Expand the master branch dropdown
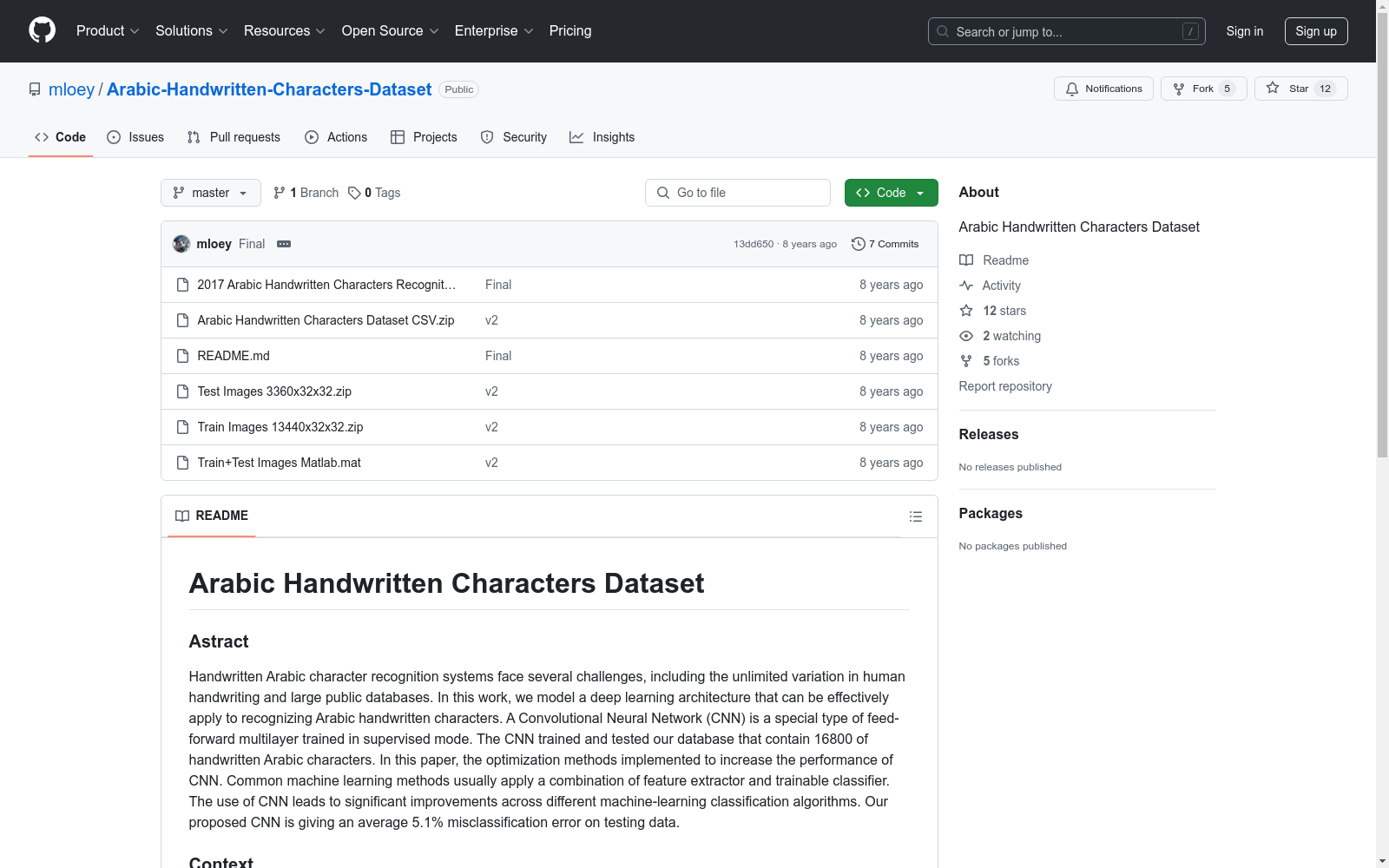Screen dimensions: 1389x868 pyautogui.click(x=210, y=193)
